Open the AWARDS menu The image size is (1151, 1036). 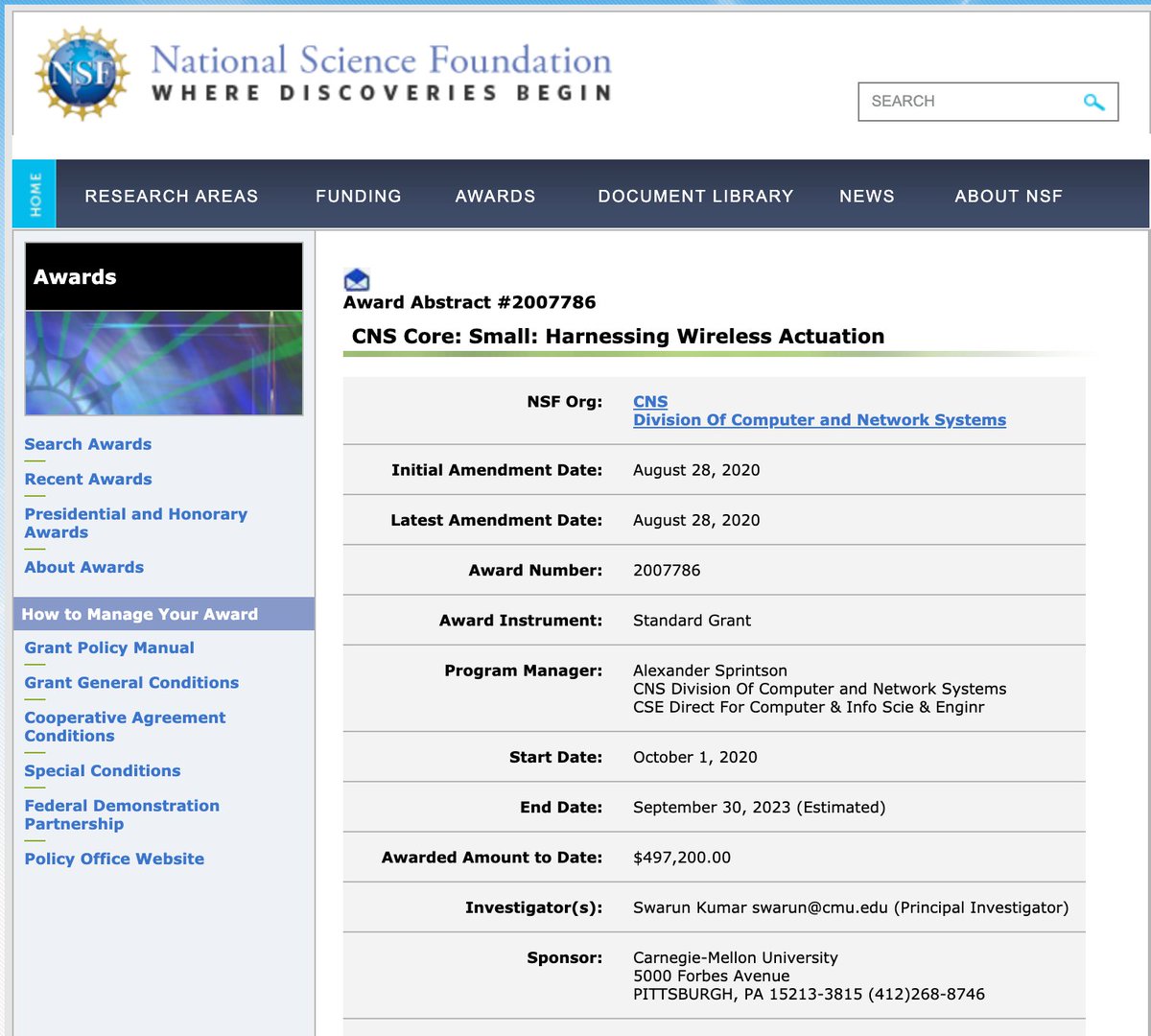point(495,196)
